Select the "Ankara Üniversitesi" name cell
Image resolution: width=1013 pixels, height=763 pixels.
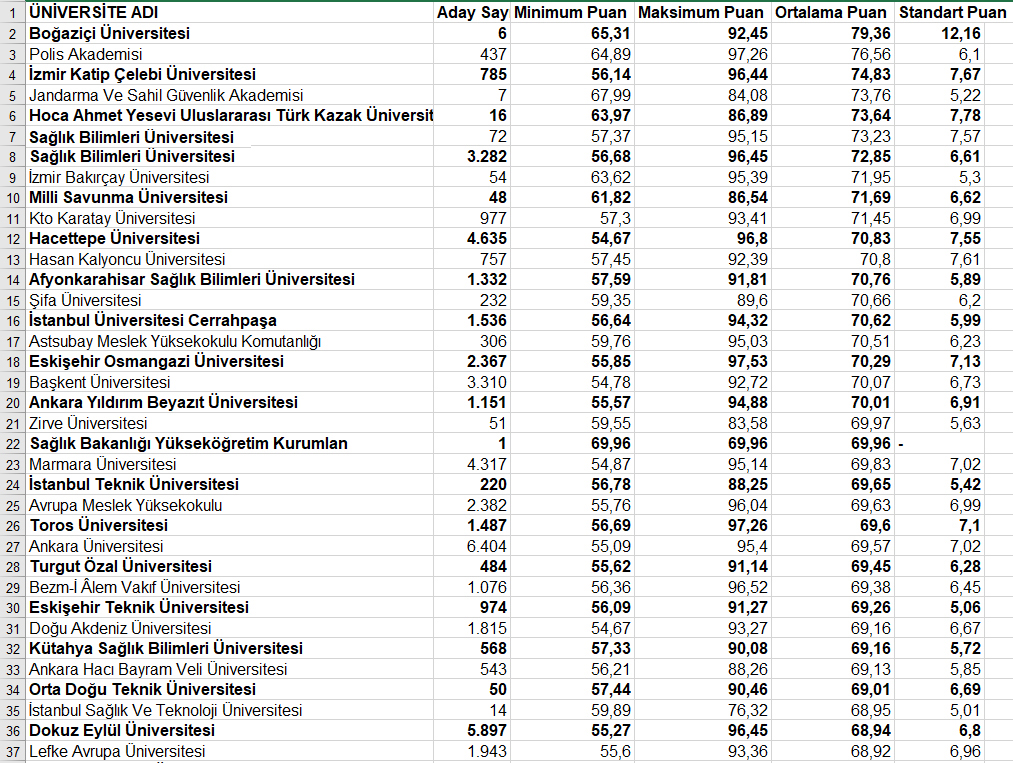[230, 546]
